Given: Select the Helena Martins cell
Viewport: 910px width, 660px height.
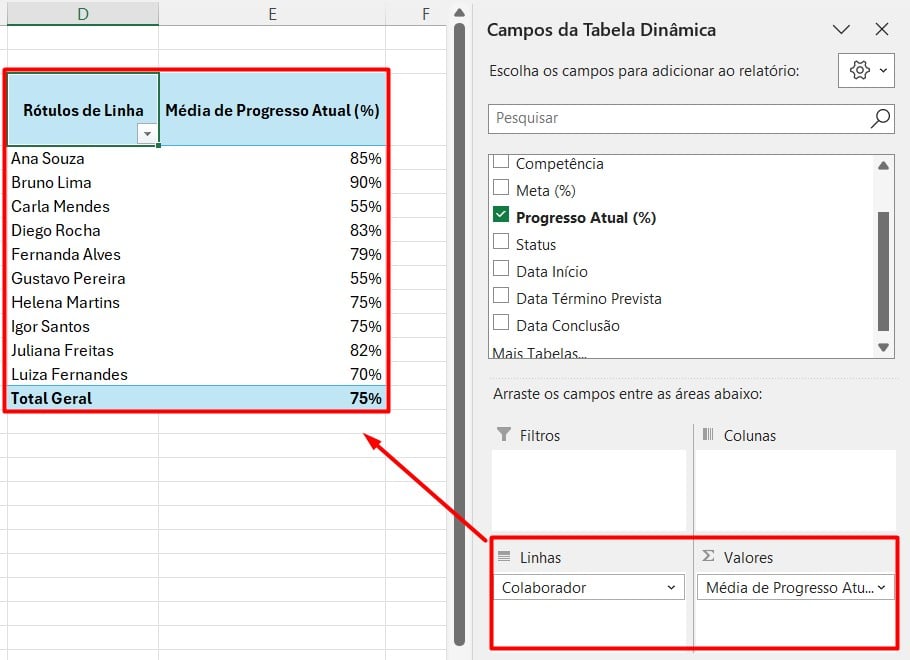Looking at the screenshot, I should [83, 302].
